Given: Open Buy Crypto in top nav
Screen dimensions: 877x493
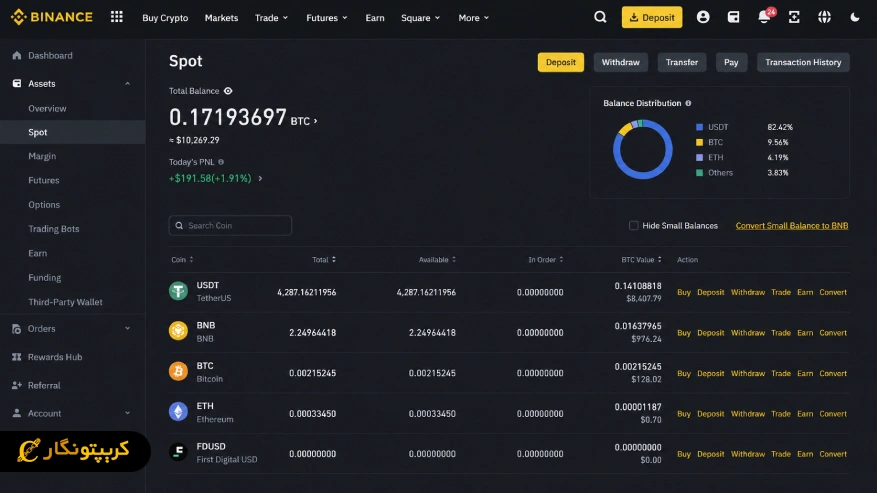Looking at the screenshot, I should pos(165,18).
